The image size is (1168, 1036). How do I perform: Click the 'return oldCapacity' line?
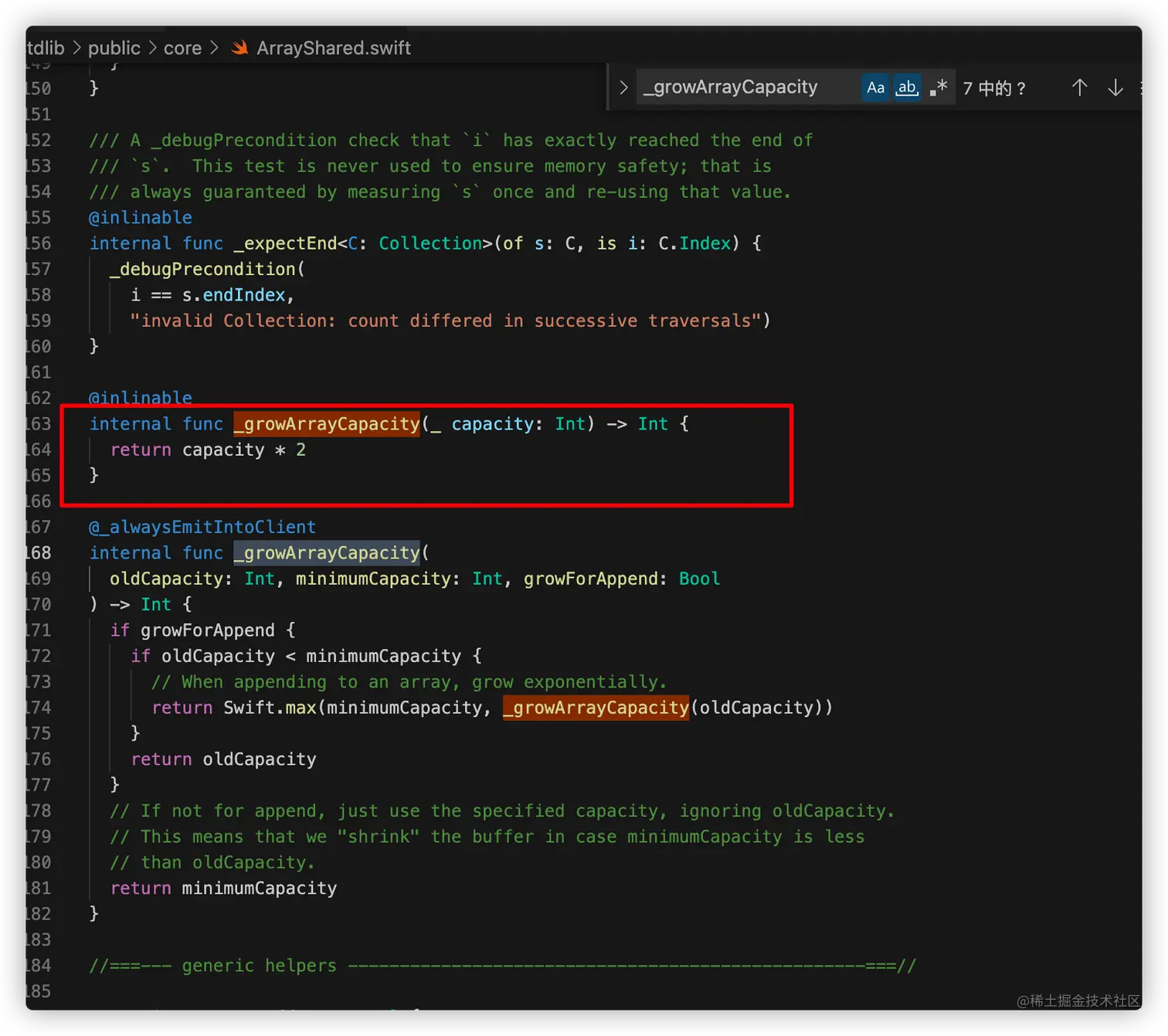tap(223, 759)
